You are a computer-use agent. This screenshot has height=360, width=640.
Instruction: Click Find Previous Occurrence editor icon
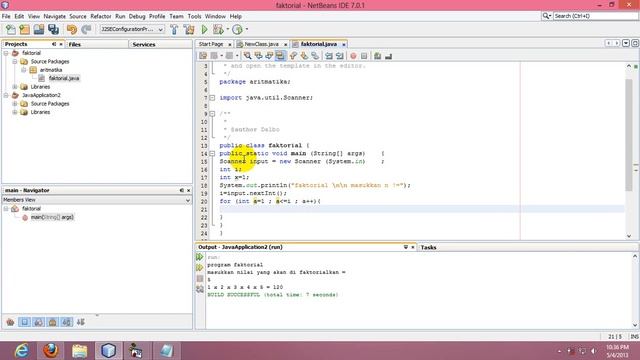[x=258, y=56]
